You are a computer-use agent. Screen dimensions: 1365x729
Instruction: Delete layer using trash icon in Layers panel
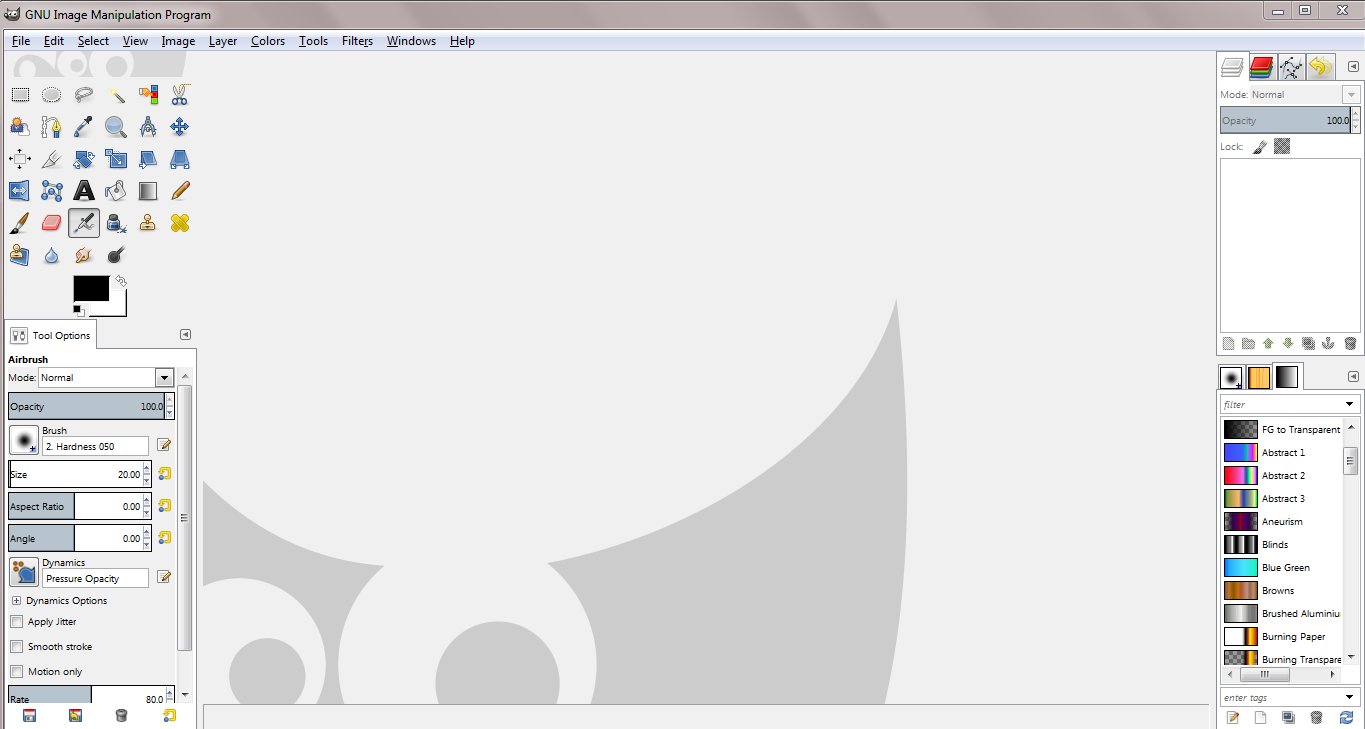(x=1350, y=343)
